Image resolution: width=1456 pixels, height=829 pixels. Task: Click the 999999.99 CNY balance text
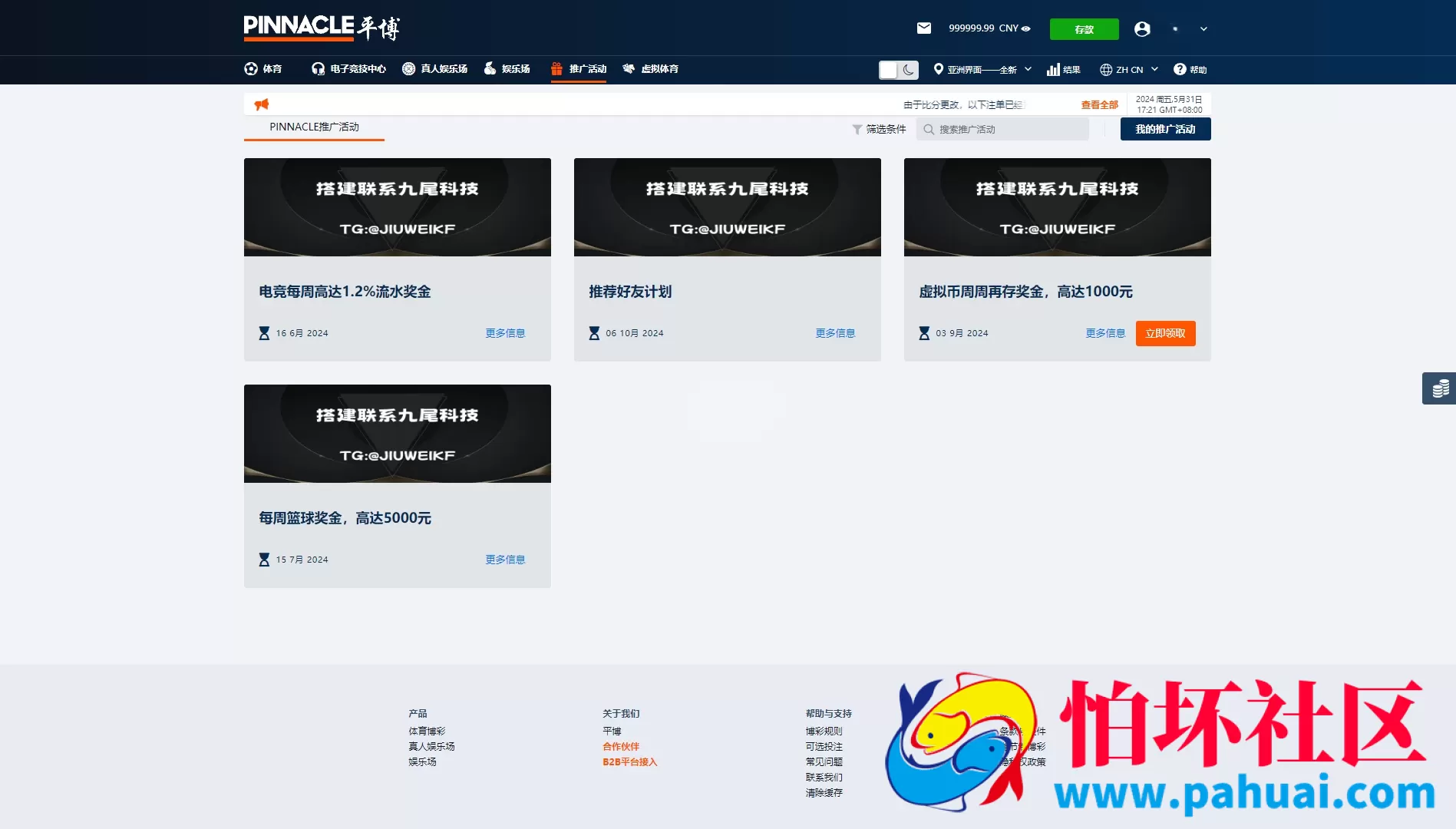pyautogui.click(x=983, y=28)
